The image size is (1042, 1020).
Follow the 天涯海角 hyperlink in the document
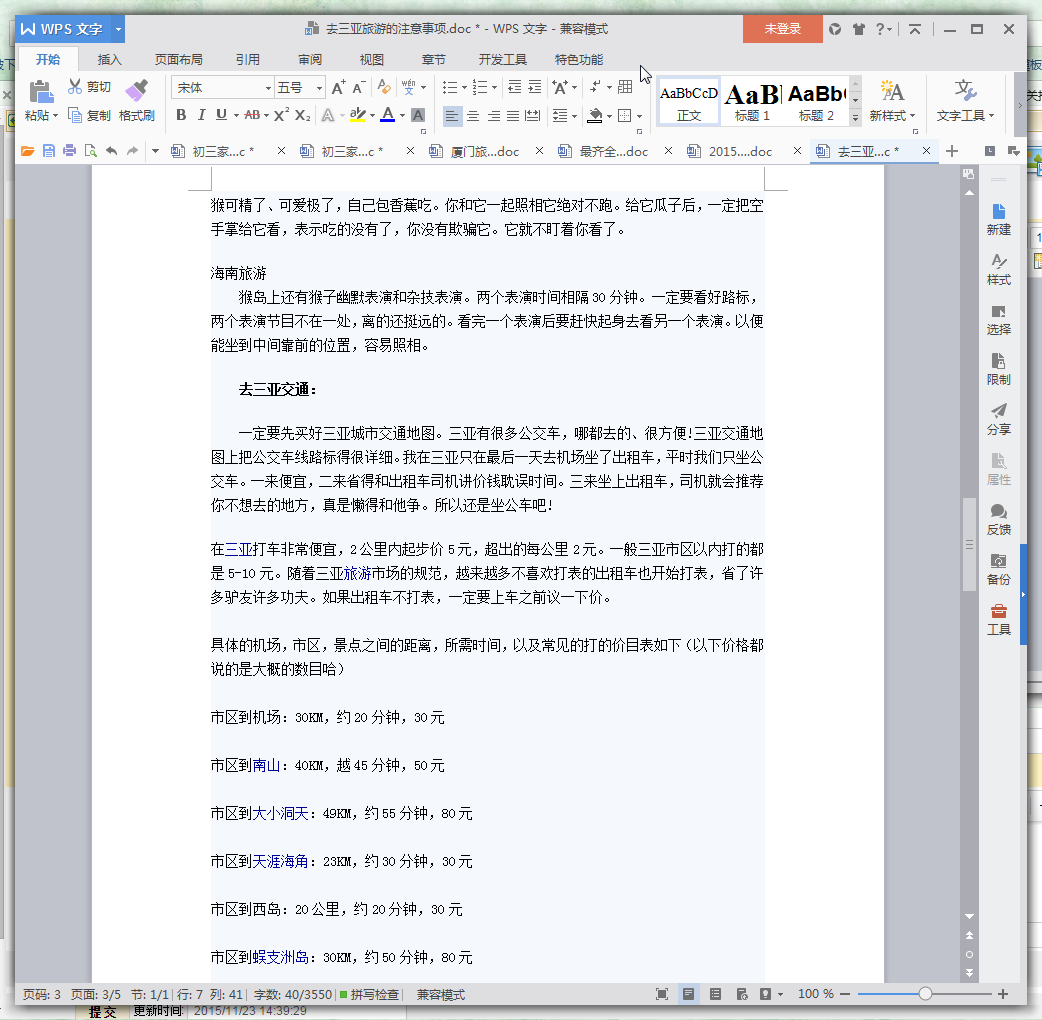(x=280, y=862)
